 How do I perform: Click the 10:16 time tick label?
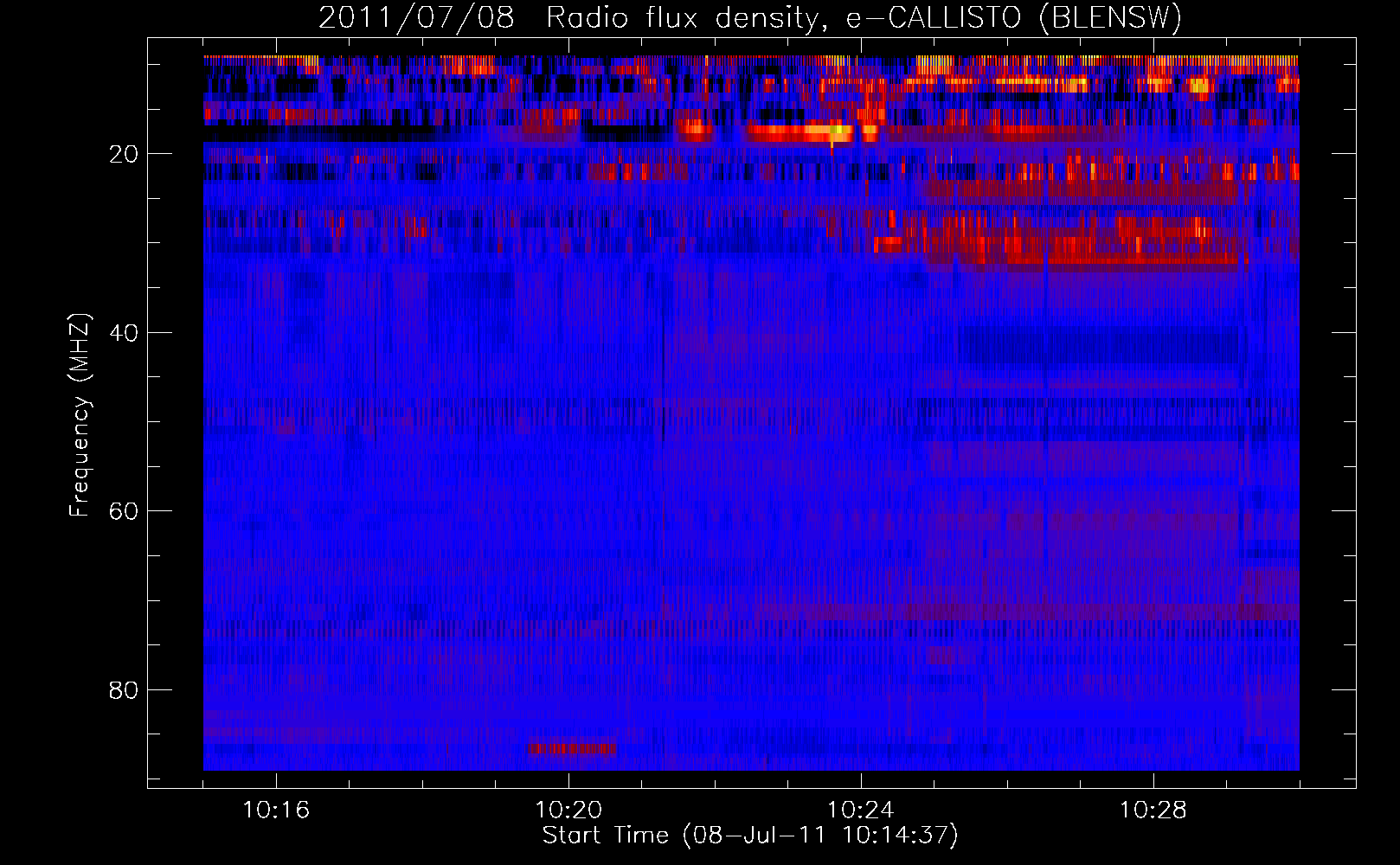[x=276, y=810]
